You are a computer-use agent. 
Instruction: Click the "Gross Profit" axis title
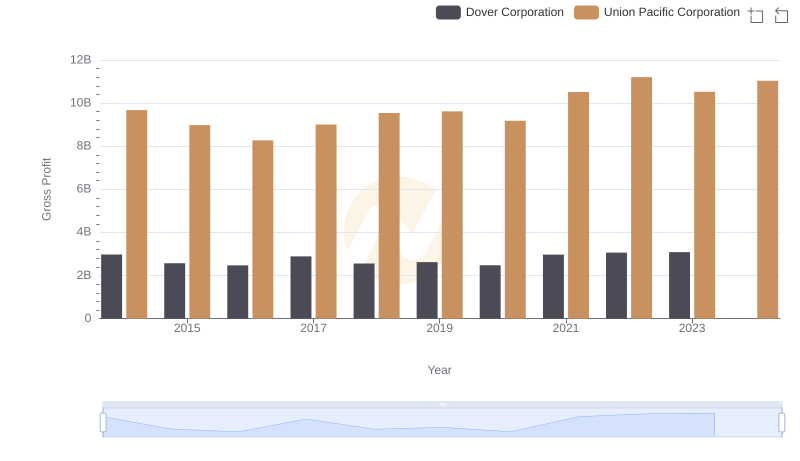pos(46,189)
